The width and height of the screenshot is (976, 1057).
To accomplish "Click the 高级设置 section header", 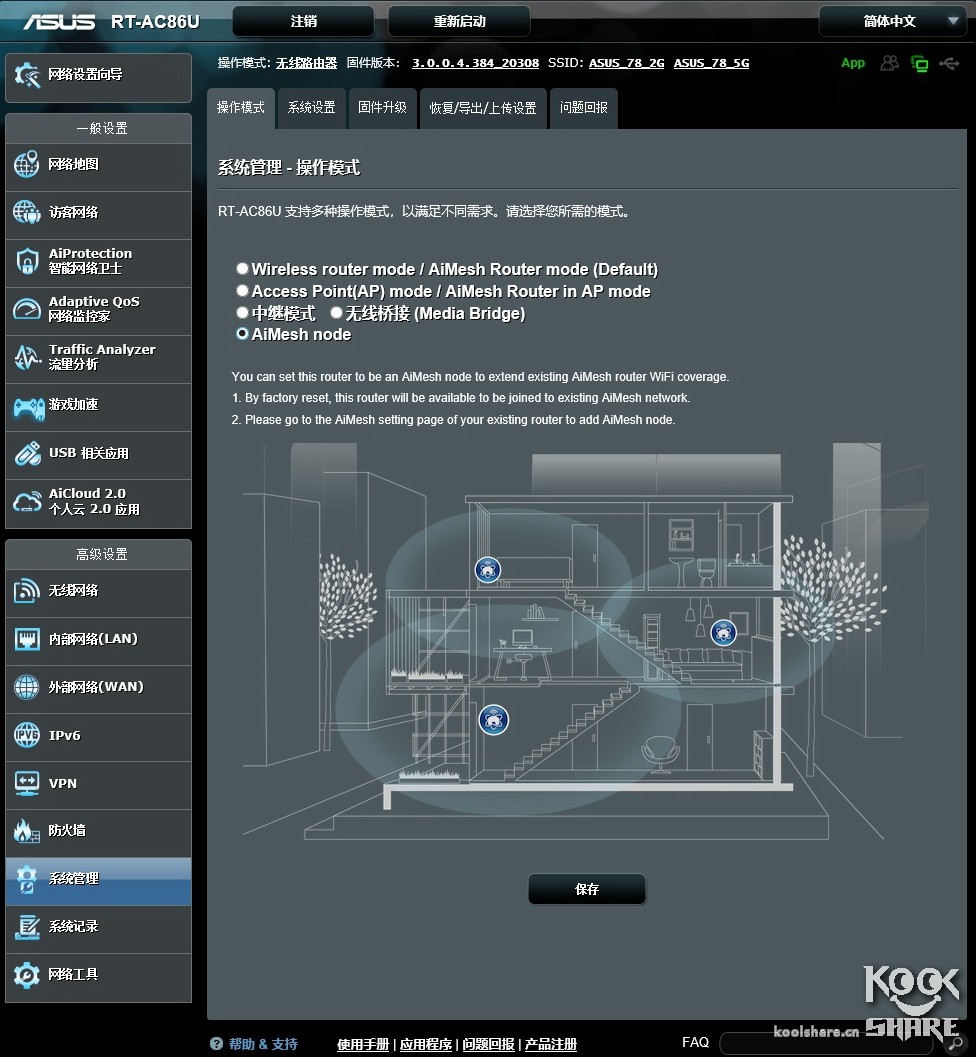I will click(x=98, y=554).
